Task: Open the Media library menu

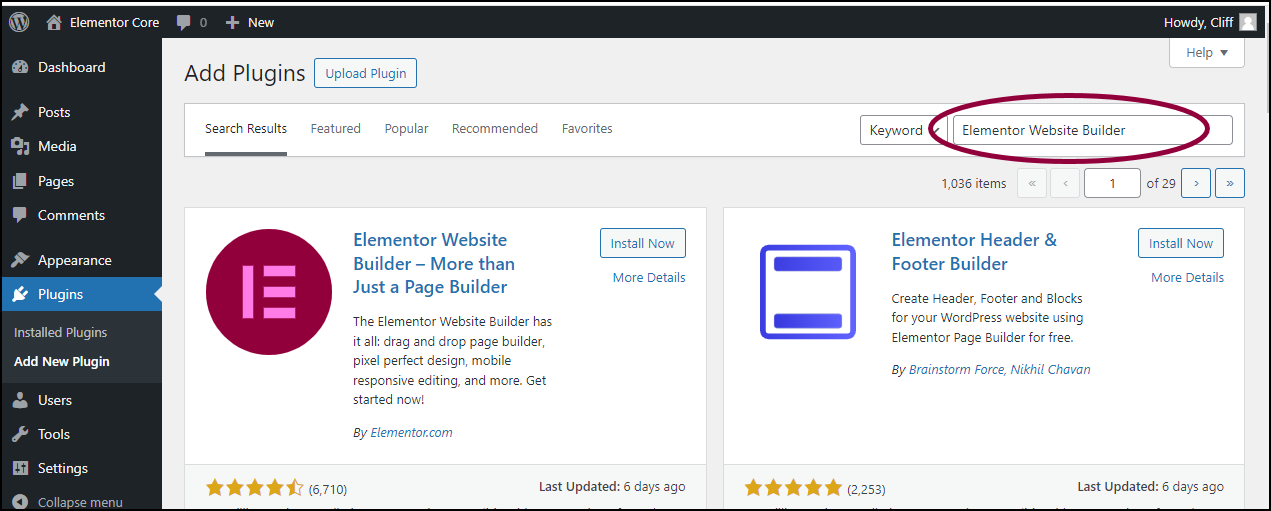Action: click(x=57, y=146)
